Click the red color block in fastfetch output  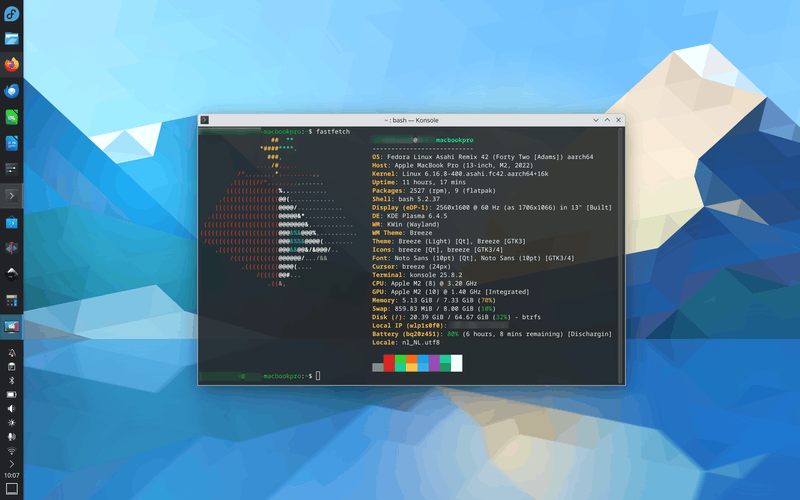[389, 363]
